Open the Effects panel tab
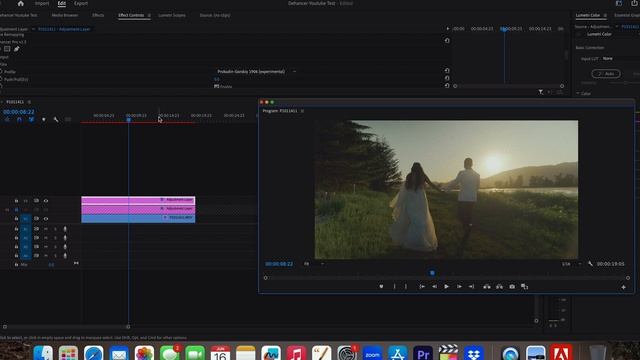The image size is (640, 360). (x=98, y=15)
